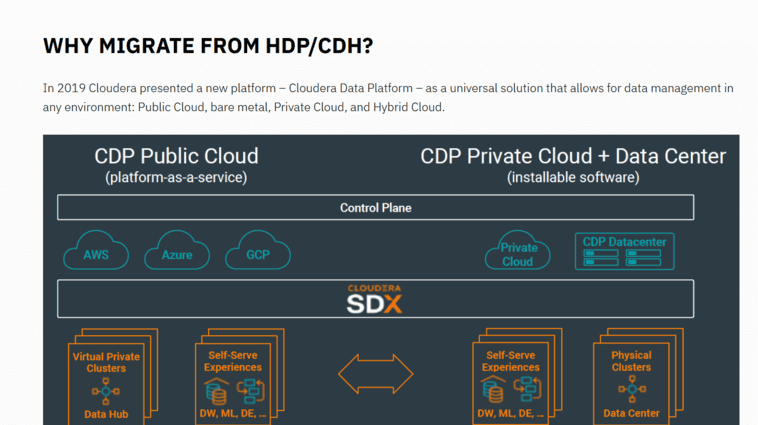This screenshot has width=758, height=425.
Task: Select the Azure cloud icon
Action: tap(177, 253)
